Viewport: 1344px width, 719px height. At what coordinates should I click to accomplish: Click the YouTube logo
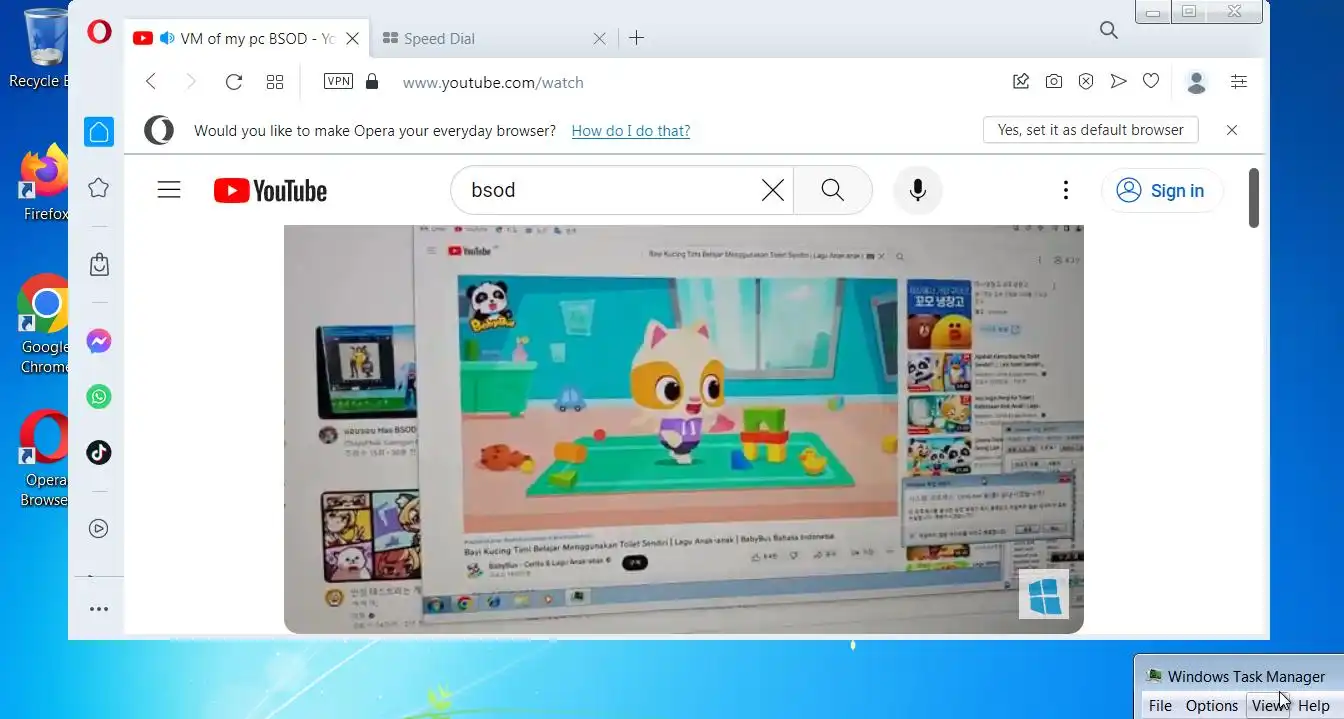pos(270,190)
